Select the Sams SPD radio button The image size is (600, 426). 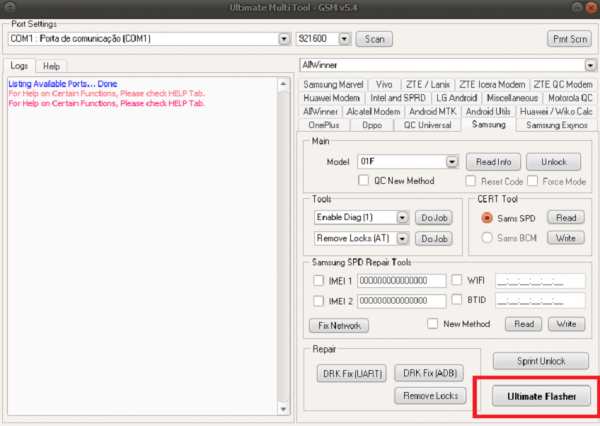click(x=487, y=218)
